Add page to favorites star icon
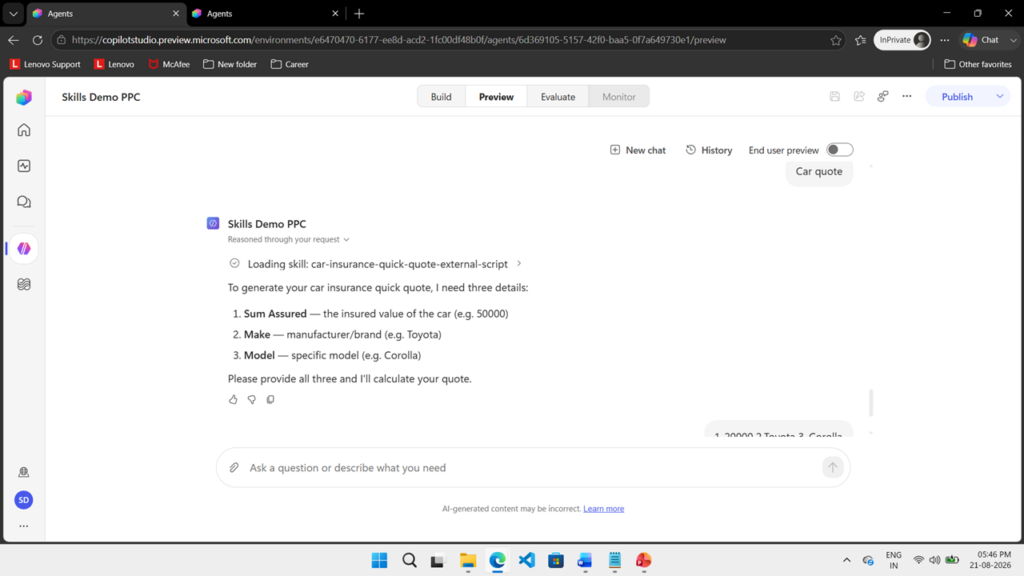The width and height of the screenshot is (1024, 576). click(x=836, y=40)
